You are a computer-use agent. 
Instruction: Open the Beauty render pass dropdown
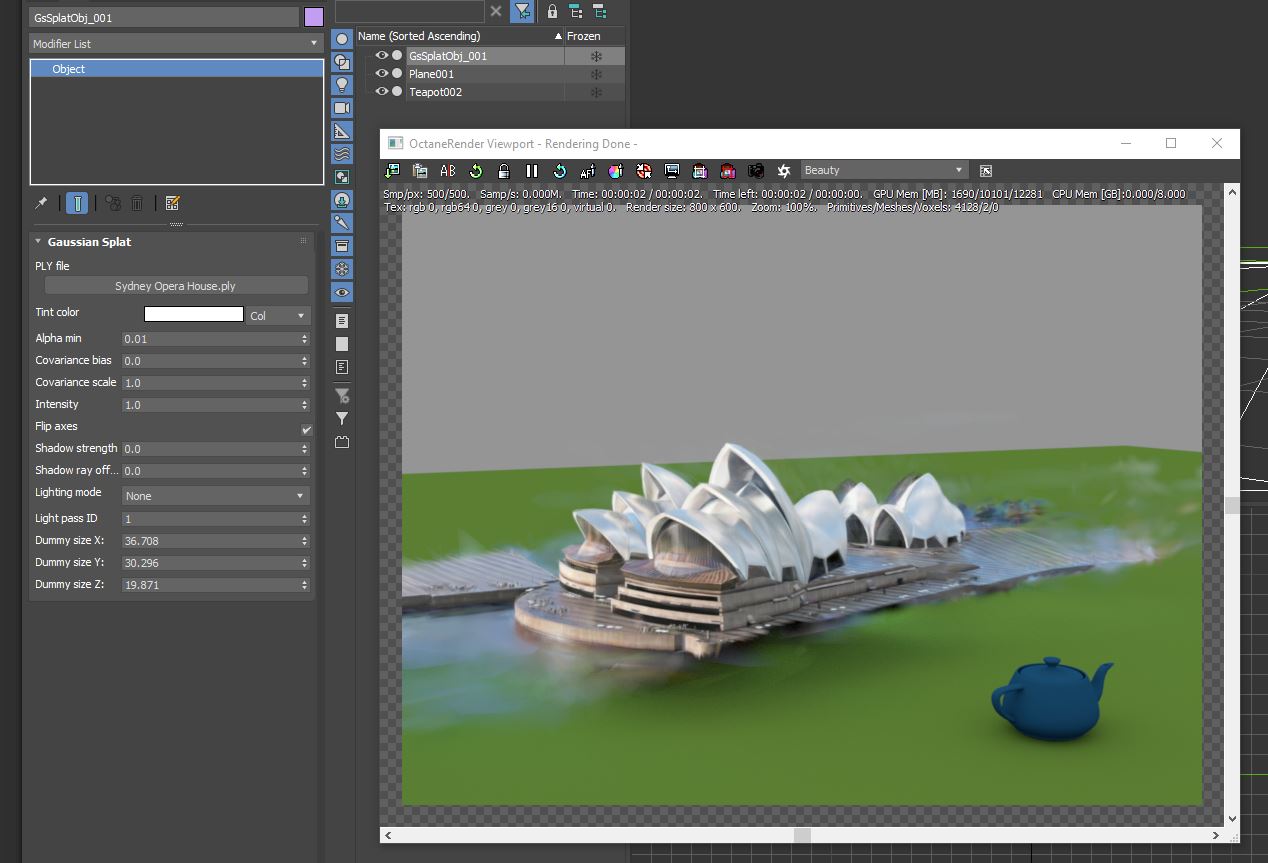tap(883, 171)
